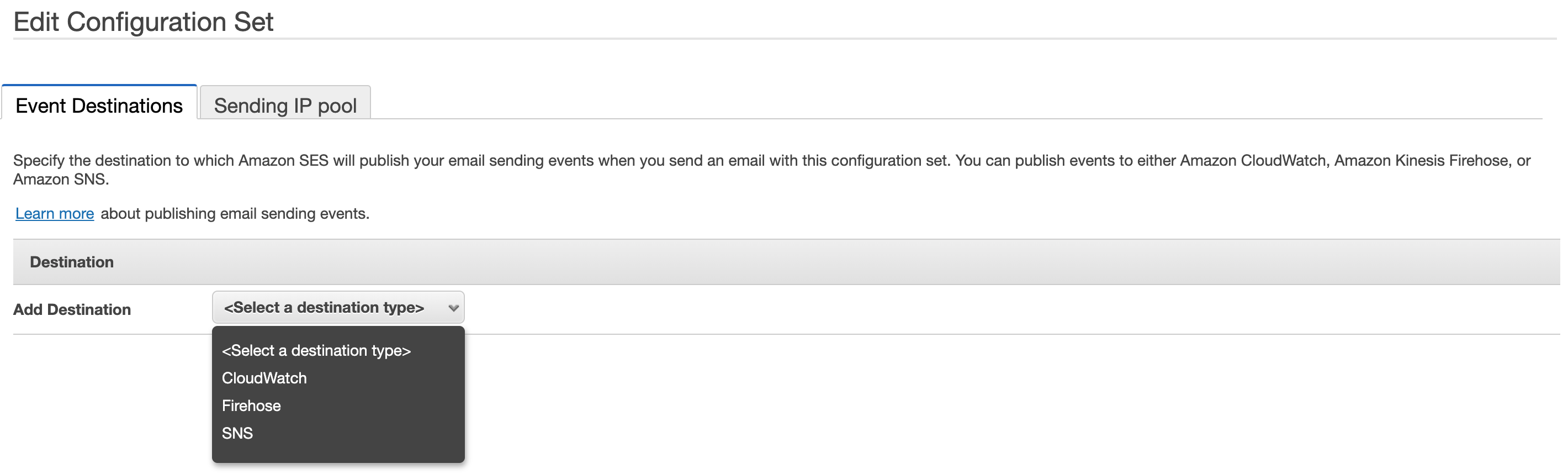Click the empty space right of Destination header

click(x=852, y=262)
